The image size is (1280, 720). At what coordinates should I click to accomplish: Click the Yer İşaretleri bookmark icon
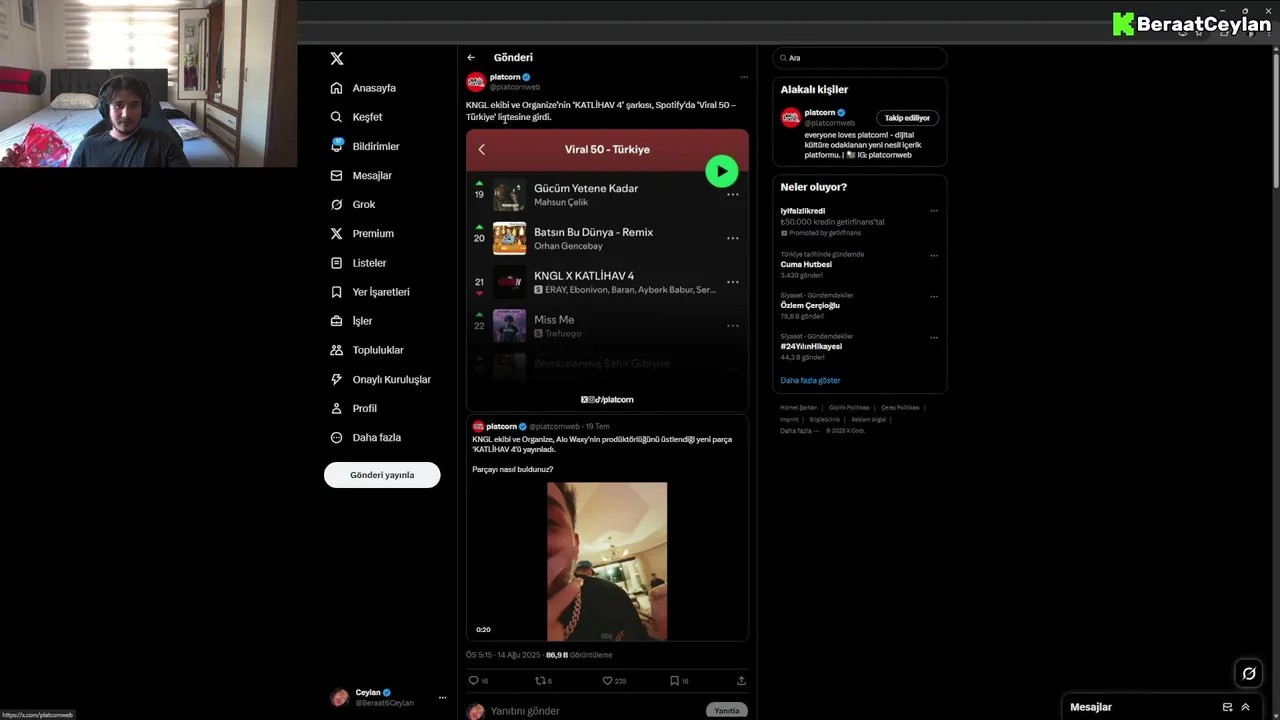(x=337, y=292)
